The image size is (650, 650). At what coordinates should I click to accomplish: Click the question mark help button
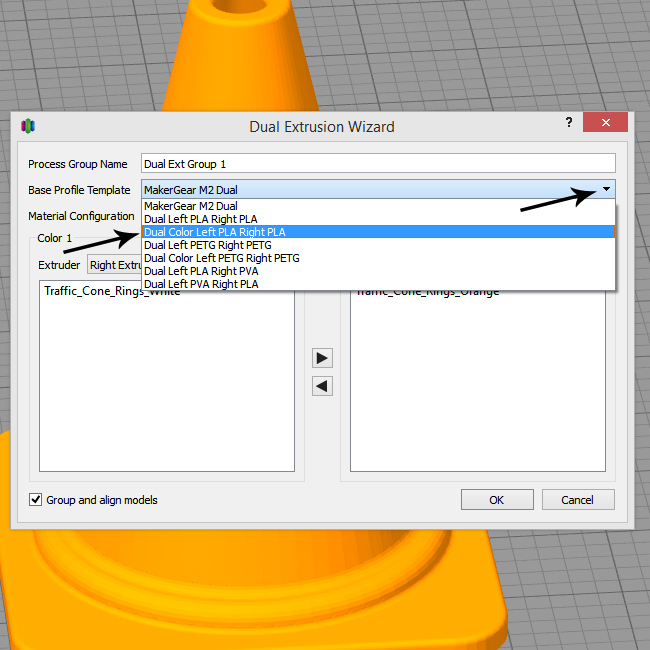(568, 122)
